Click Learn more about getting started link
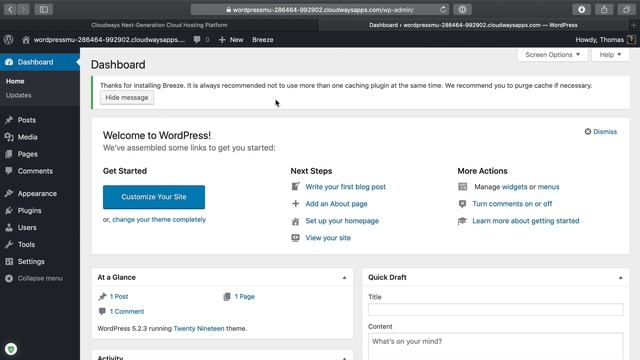This screenshot has height=360, width=640. (x=526, y=221)
